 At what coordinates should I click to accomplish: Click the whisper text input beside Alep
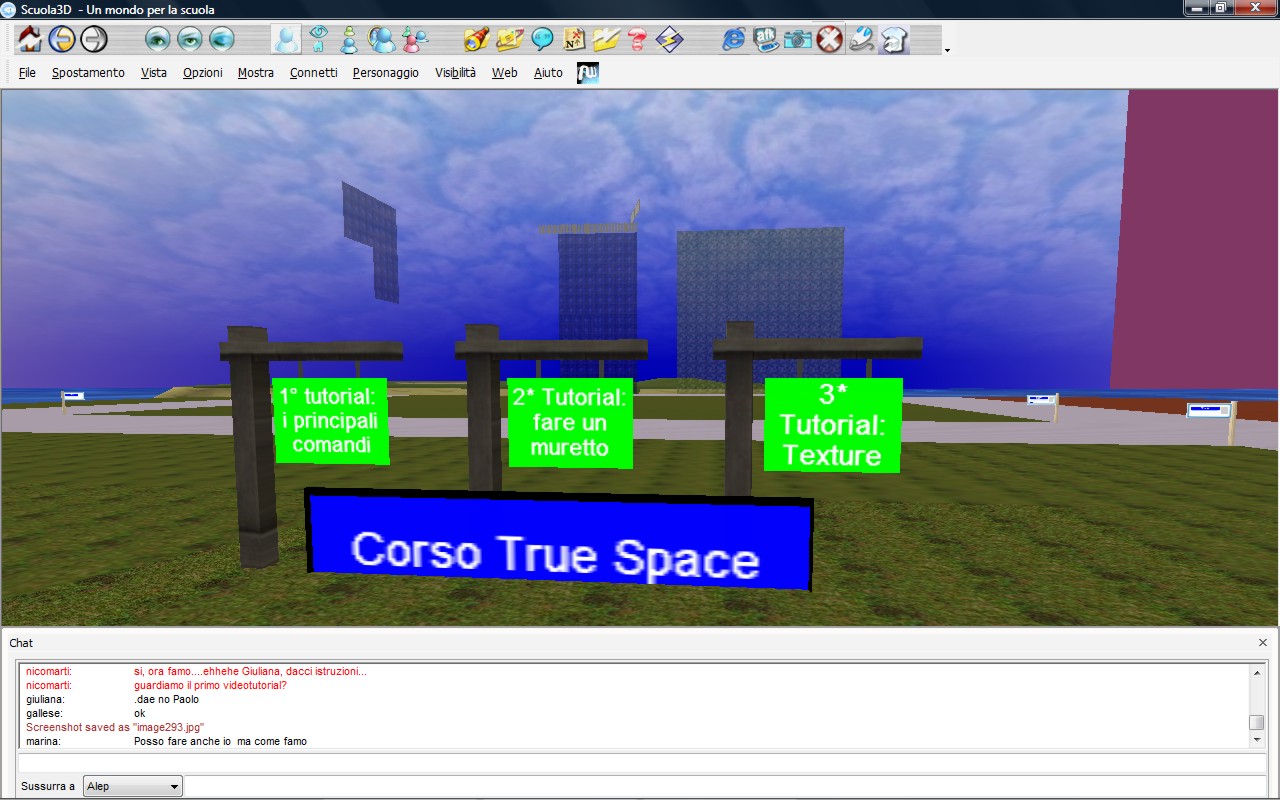[726, 786]
